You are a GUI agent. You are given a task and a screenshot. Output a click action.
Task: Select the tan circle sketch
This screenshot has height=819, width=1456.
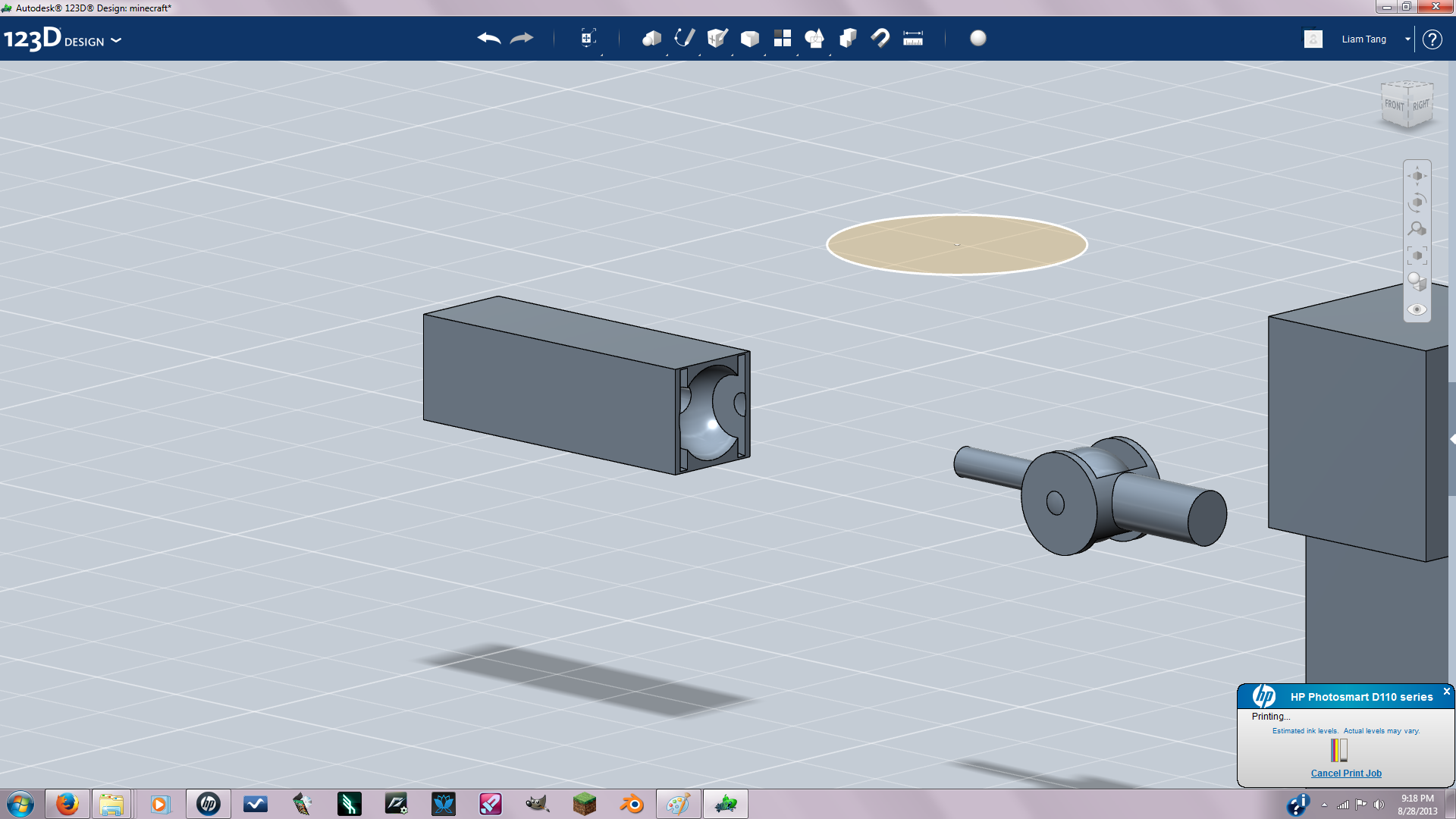click(956, 244)
